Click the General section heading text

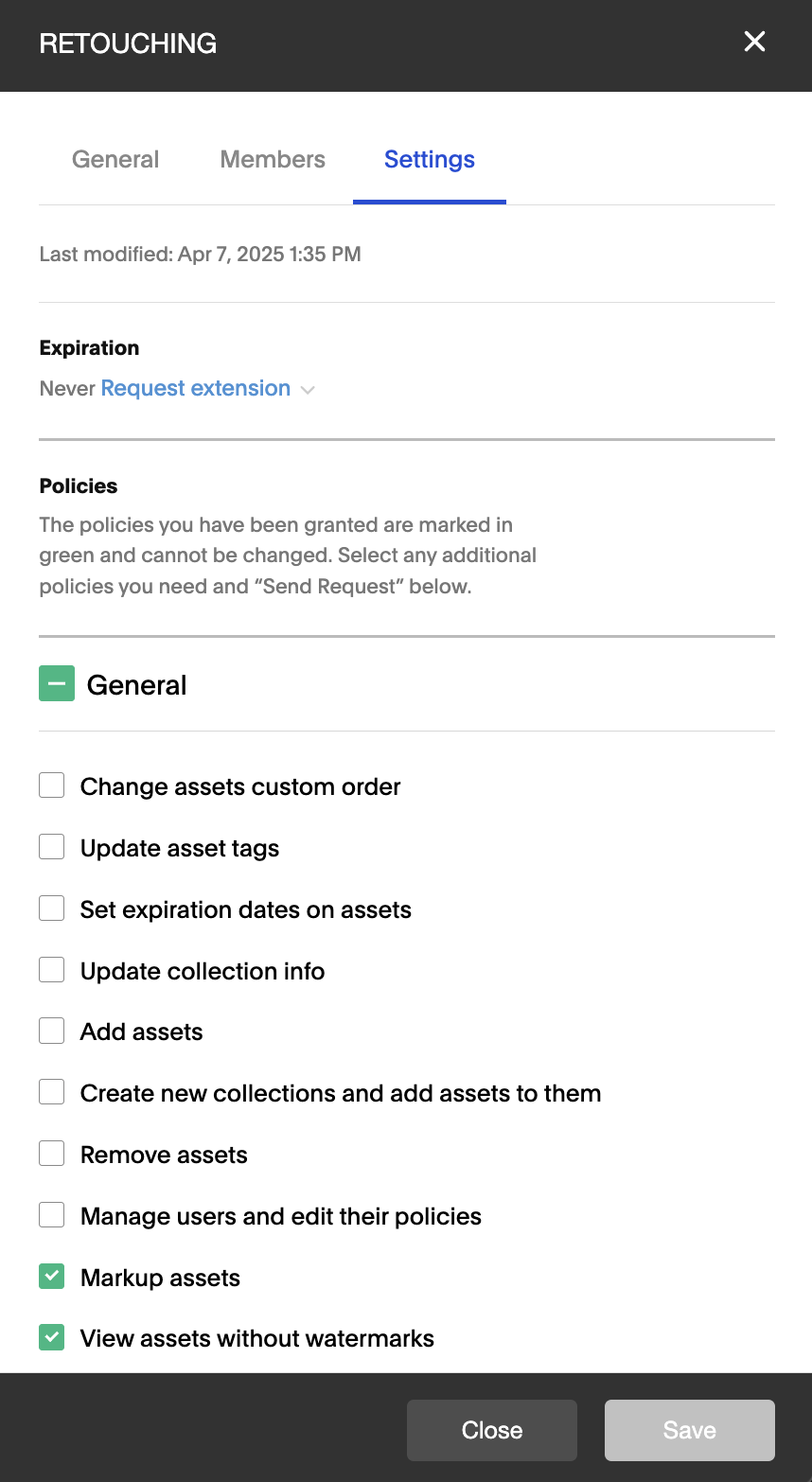(137, 684)
